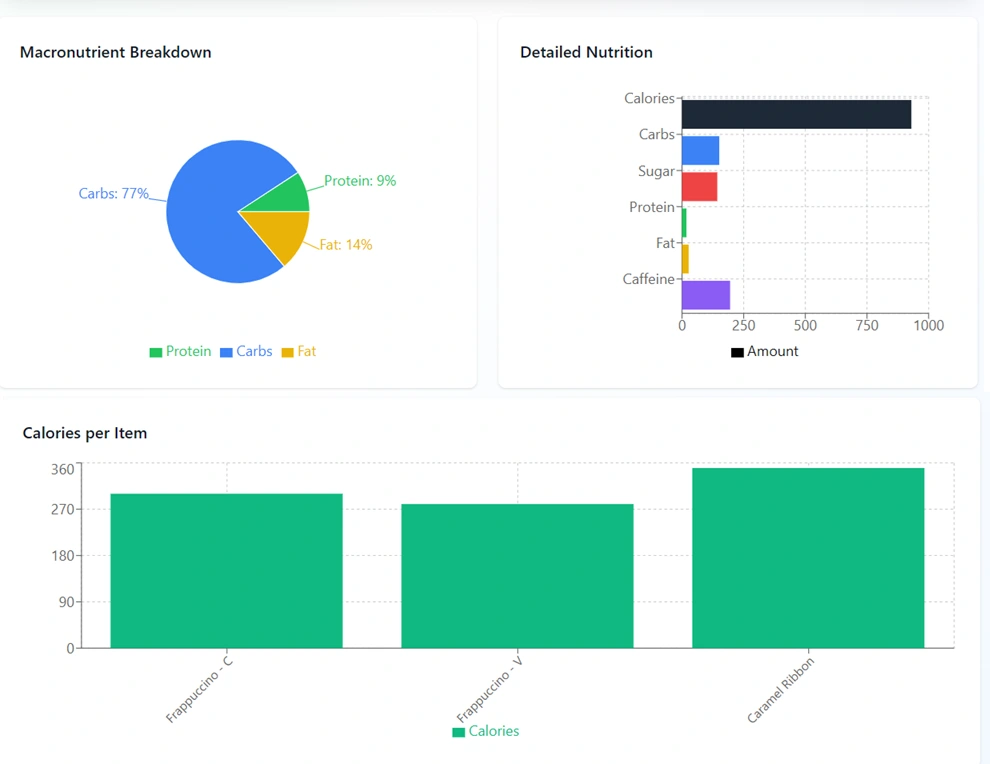This screenshot has height=764, width=990.
Task: Click the blue Carbs legend square icon
Action: point(226,352)
